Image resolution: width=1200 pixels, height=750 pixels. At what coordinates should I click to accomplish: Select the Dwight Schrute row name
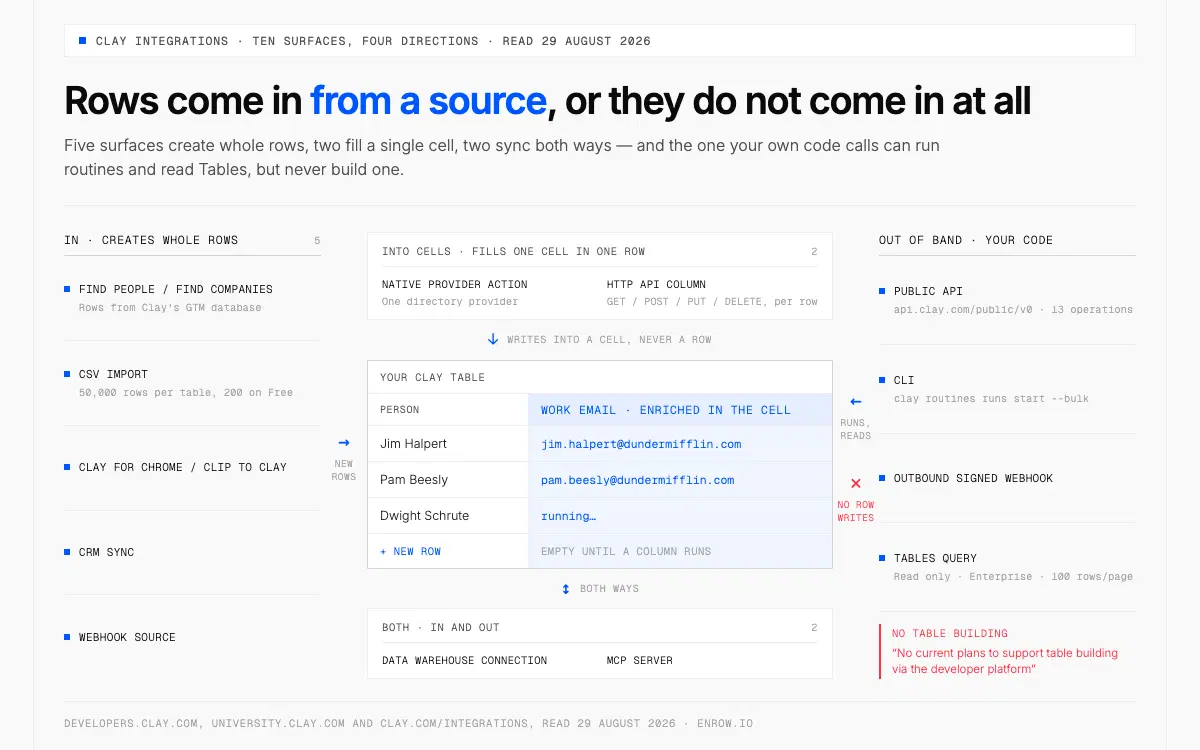[x=424, y=515]
